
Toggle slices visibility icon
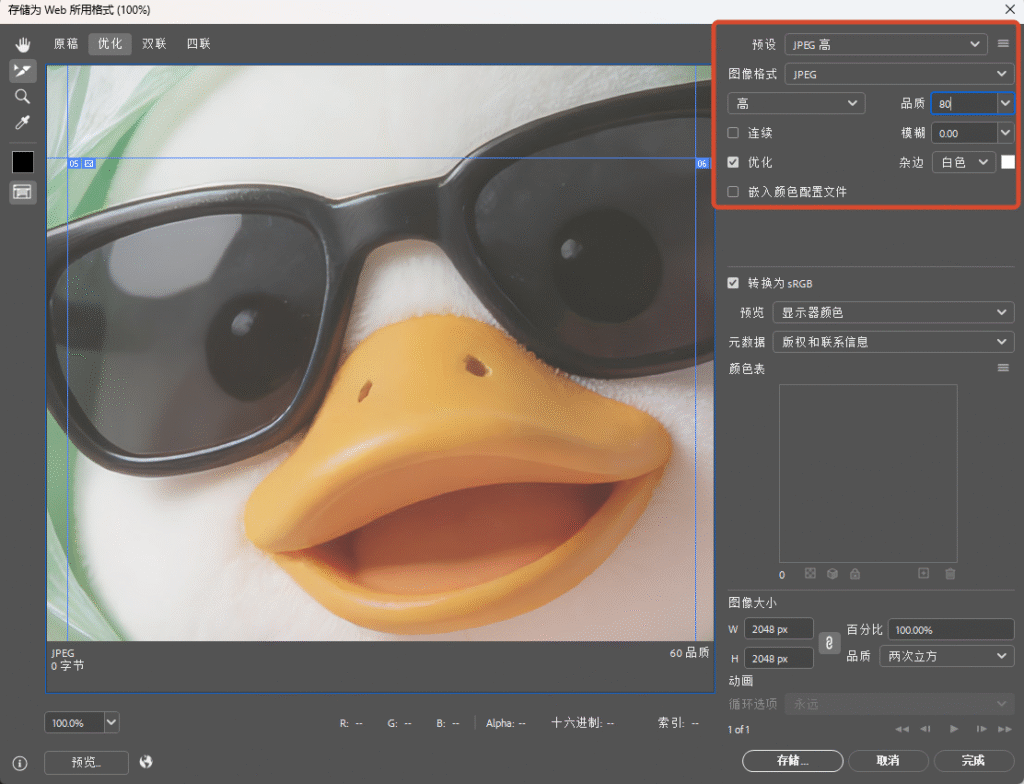23,192
